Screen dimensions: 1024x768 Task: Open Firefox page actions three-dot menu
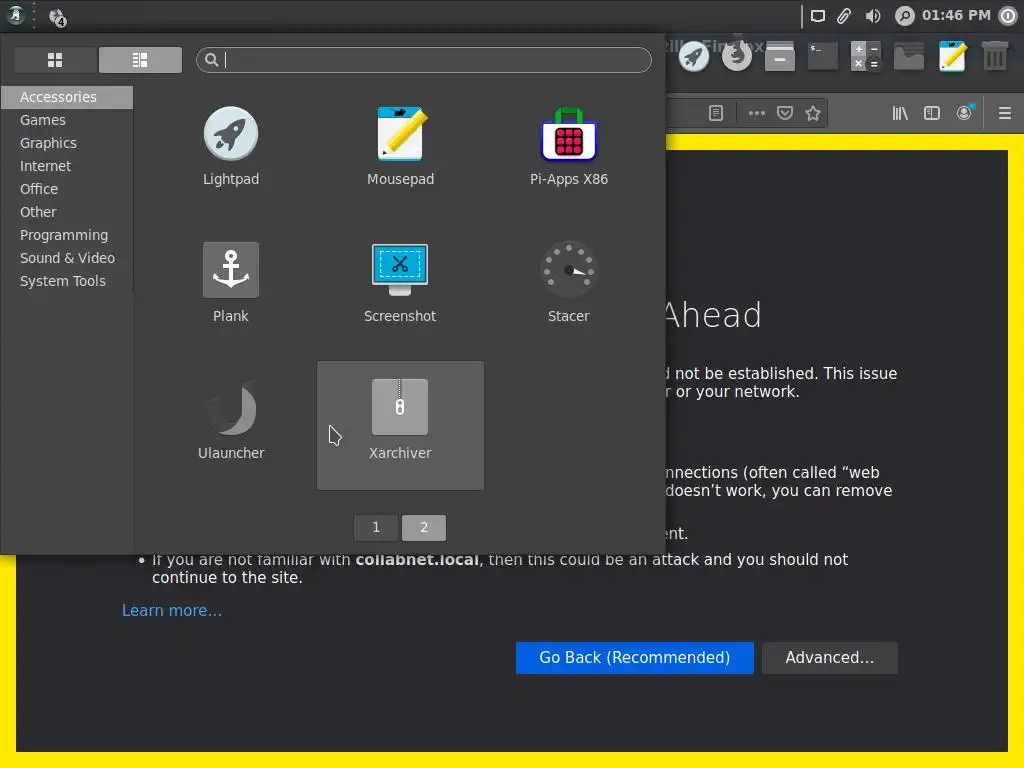(756, 113)
